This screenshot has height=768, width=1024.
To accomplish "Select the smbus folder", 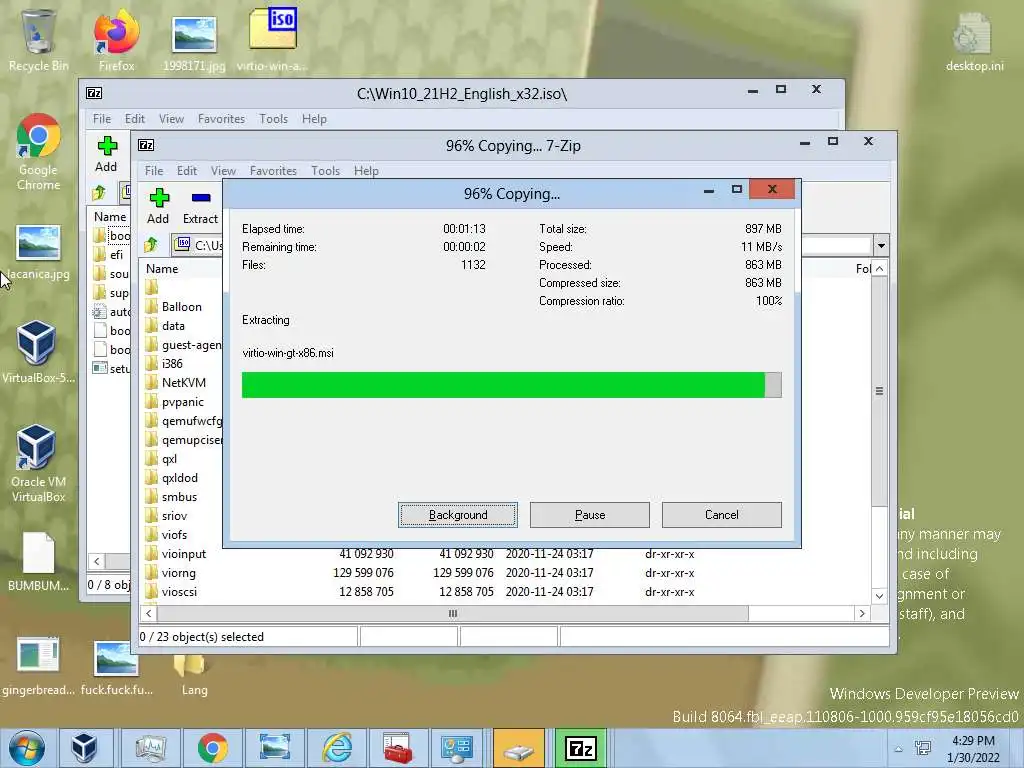I will click(179, 496).
